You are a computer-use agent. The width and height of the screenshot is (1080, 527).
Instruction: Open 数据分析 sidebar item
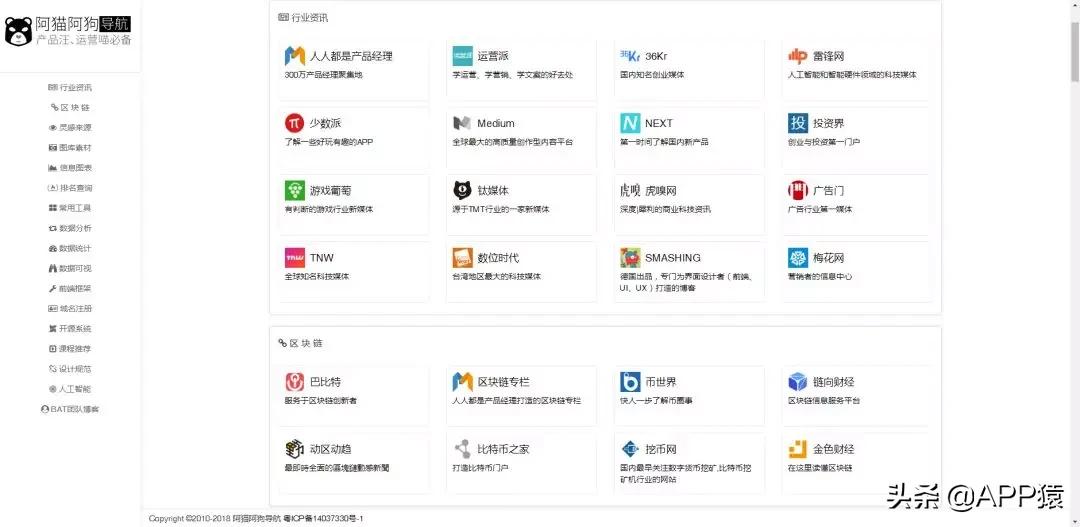click(70, 228)
